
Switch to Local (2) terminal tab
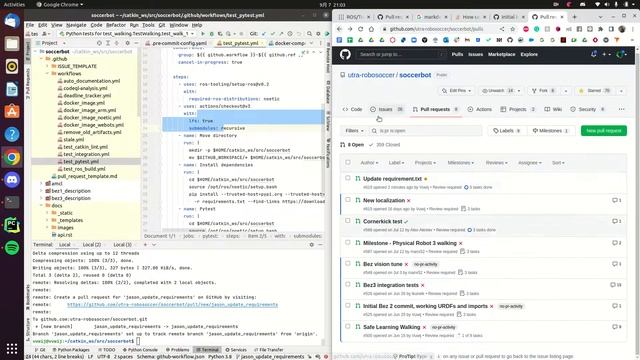coord(91,244)
